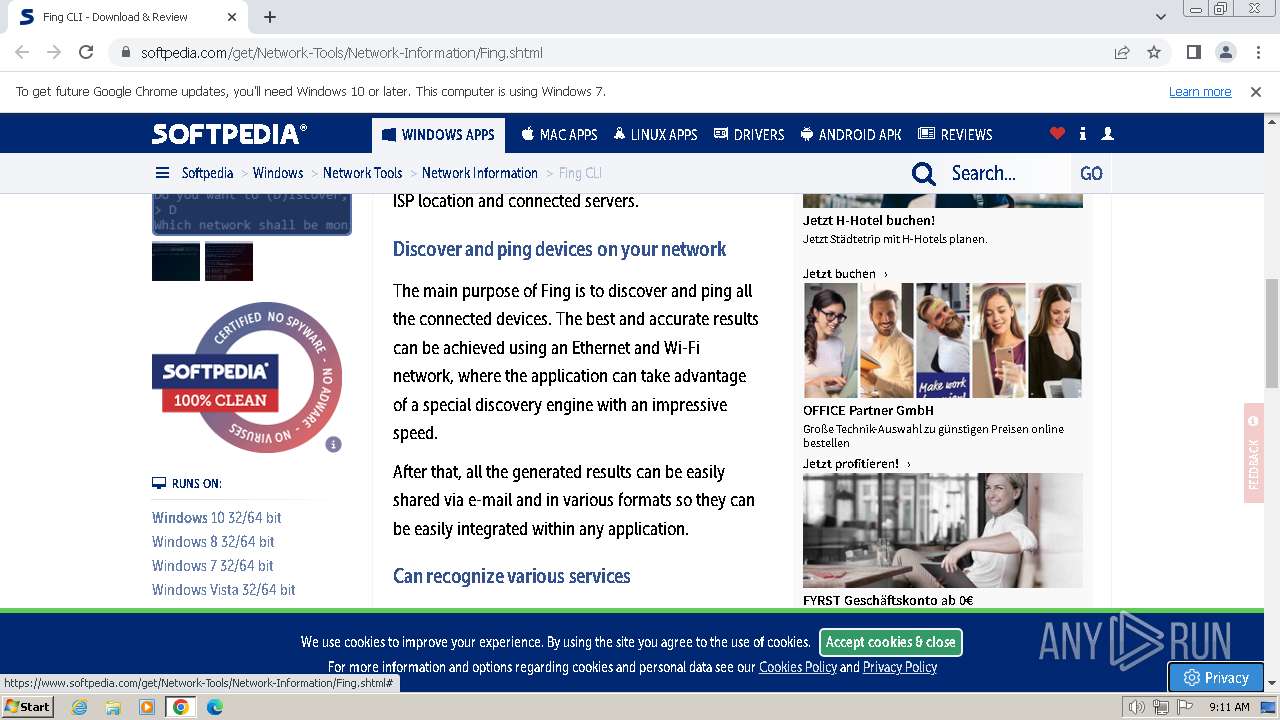Click the Privacy settings button

[1216, 677]
